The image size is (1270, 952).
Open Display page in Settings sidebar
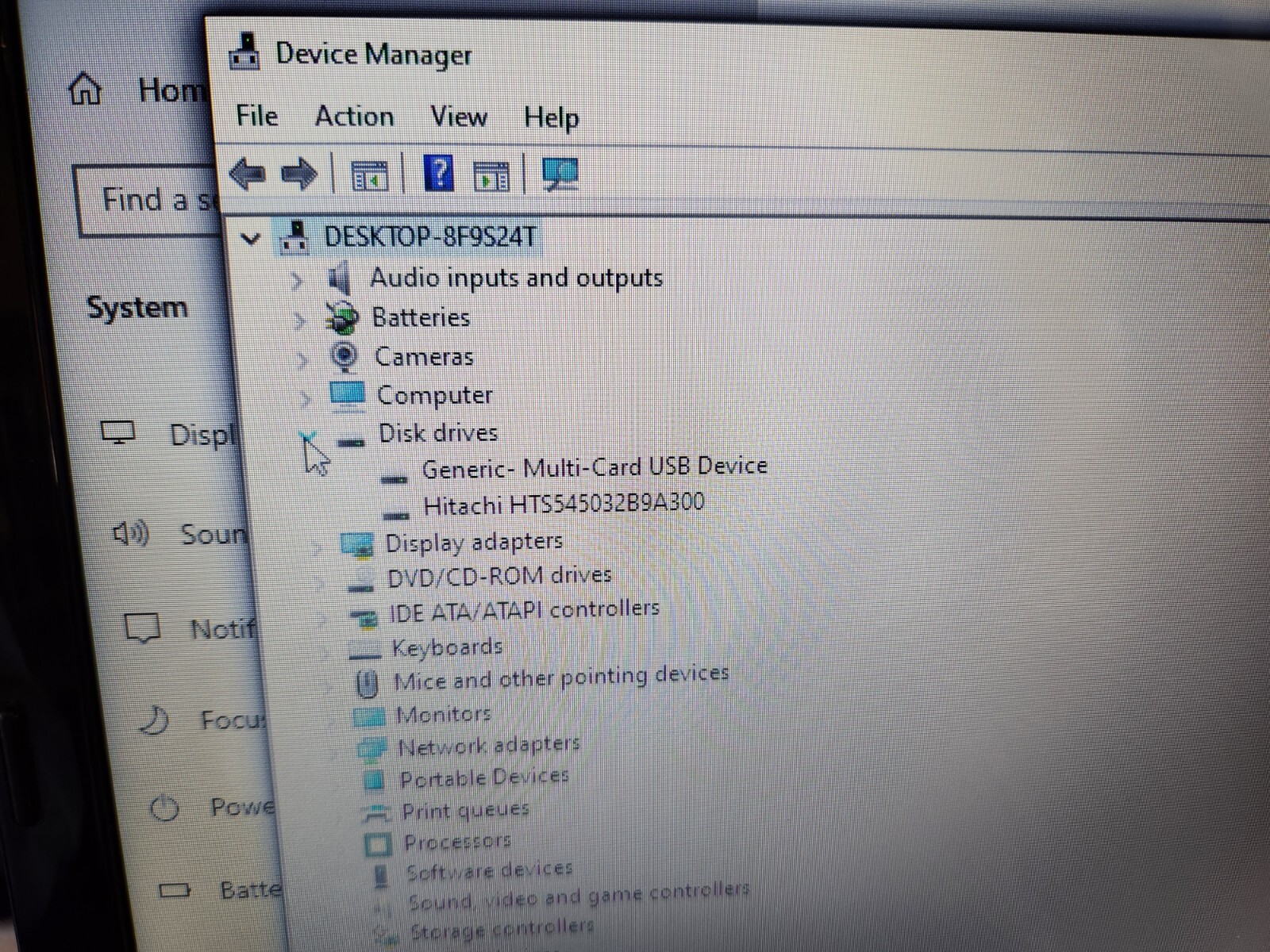pos(170,434)
